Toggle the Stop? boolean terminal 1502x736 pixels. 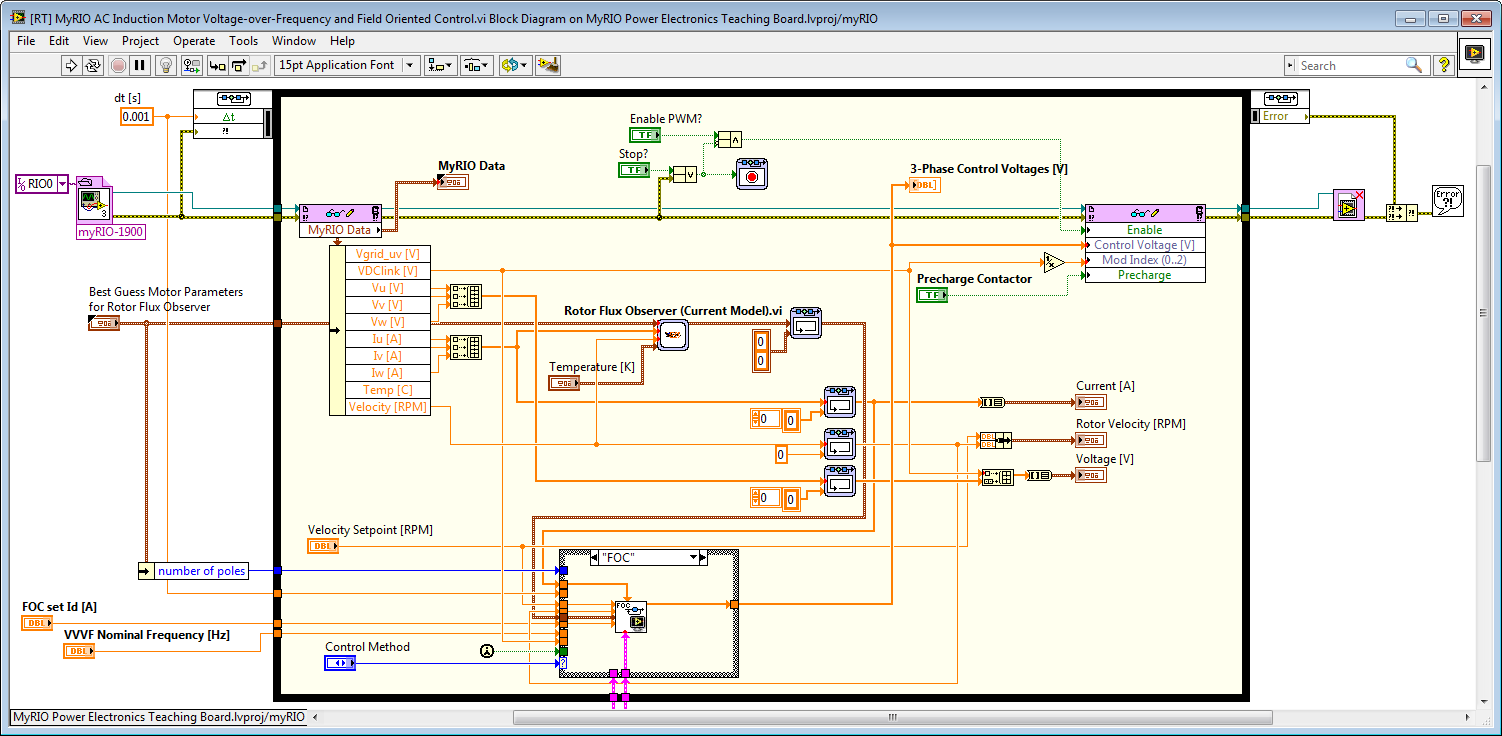pyautogui.click(x=634, y=170)
